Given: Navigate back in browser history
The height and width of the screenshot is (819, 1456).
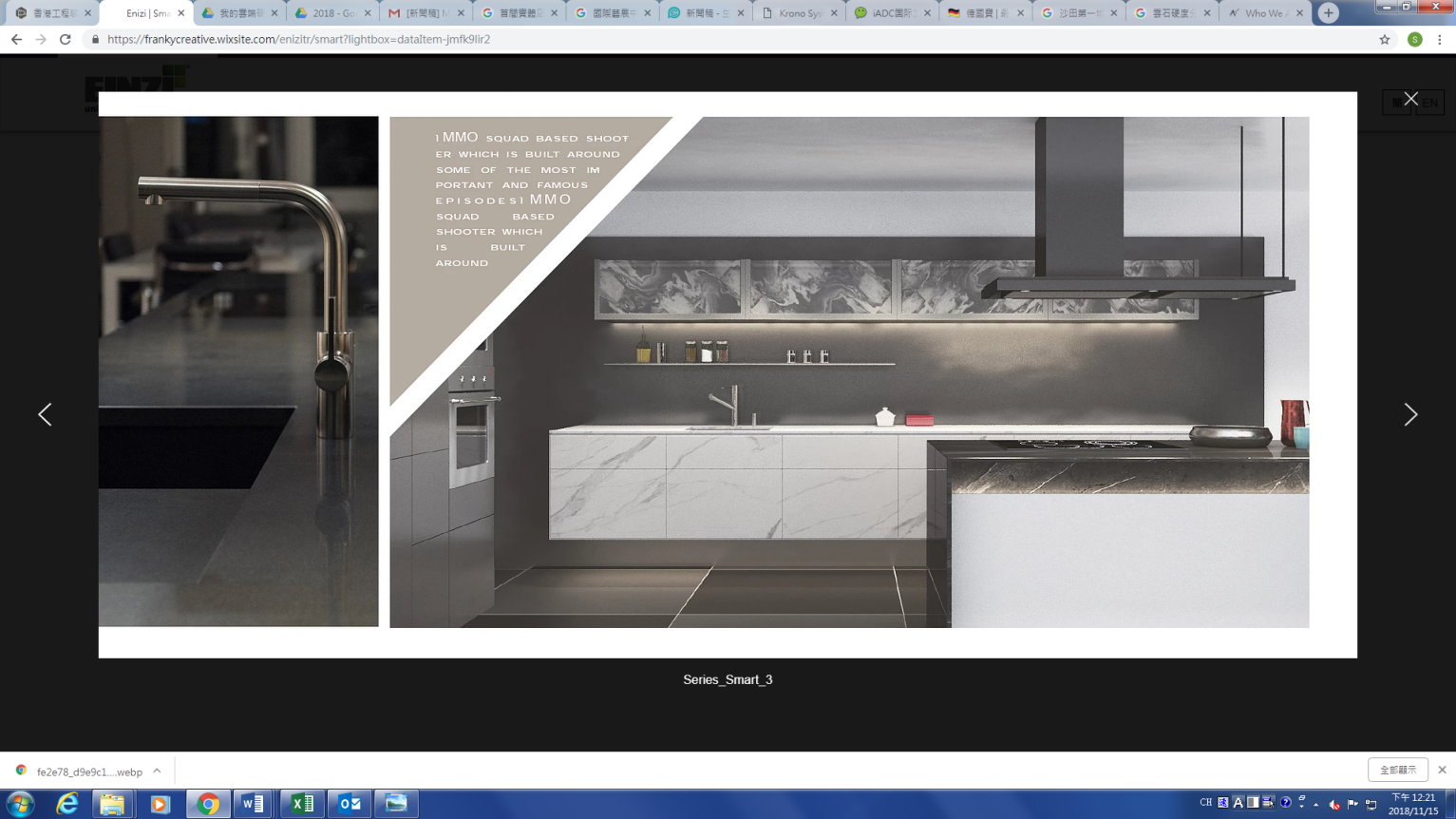Looking at the screenshot, I should click(x=16, y=39).
